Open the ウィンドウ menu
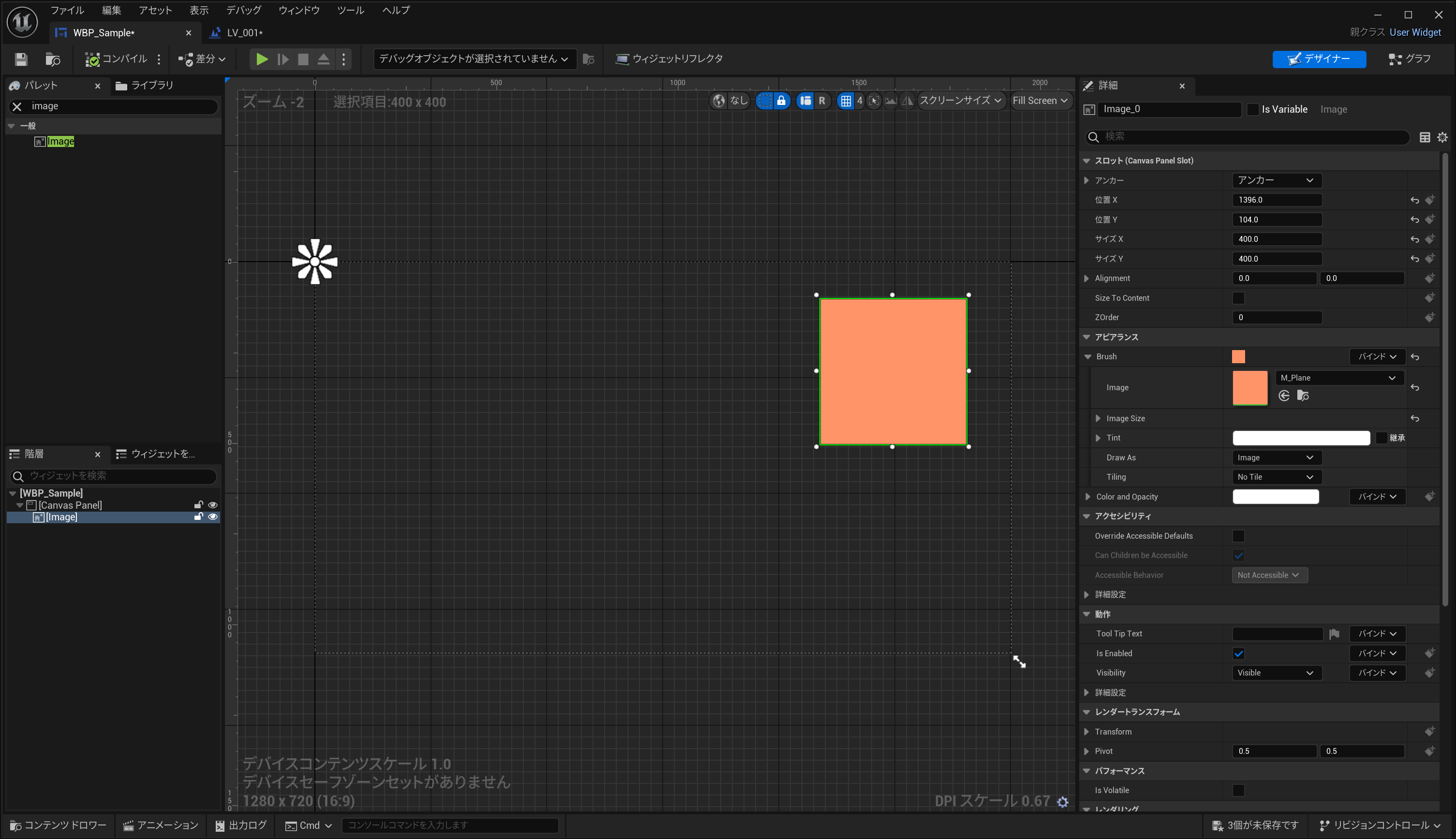1456x839 pixels. pos(298,10)
